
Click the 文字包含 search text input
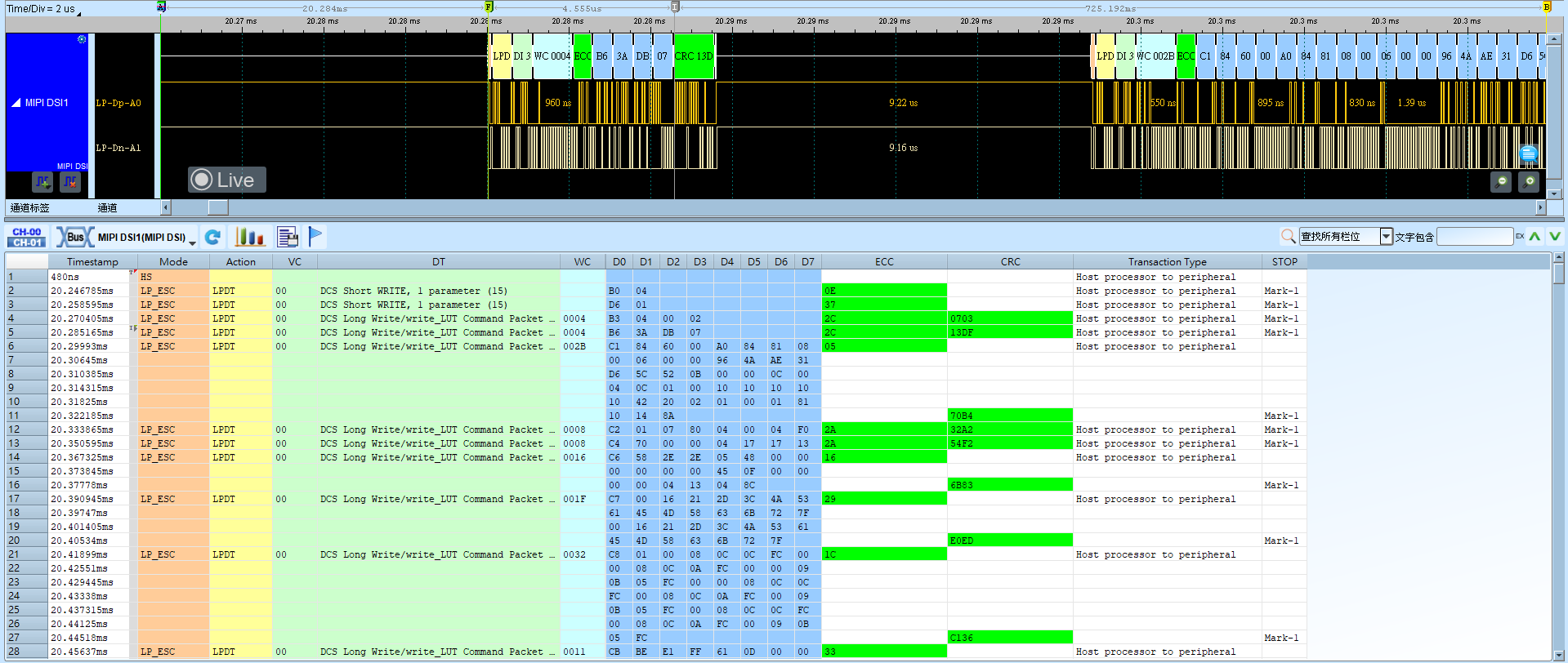(1475, 237)
